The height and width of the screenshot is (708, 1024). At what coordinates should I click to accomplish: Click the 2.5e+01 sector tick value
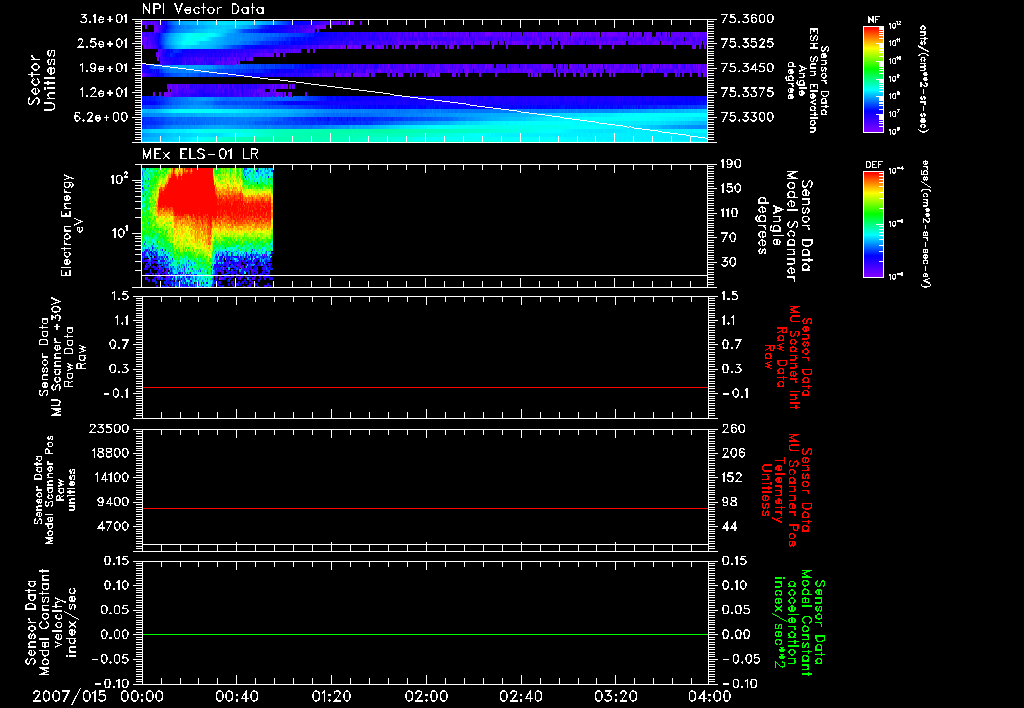(x=103, y=43)
